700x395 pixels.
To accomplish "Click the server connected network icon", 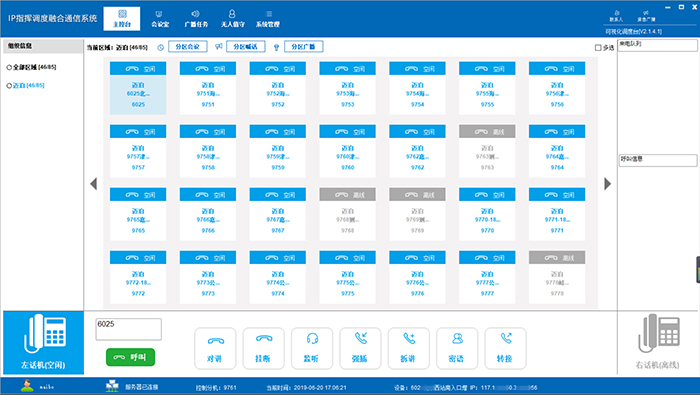I will click(x=112, y=386).
